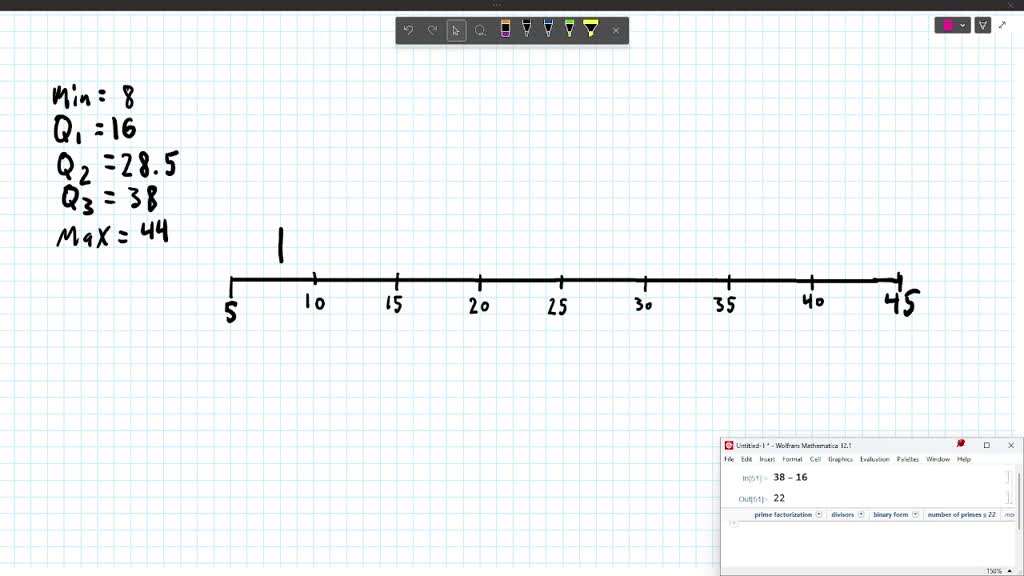1024x576 pixels.
Task: Select the green pen tool
Action: [570, 30]
